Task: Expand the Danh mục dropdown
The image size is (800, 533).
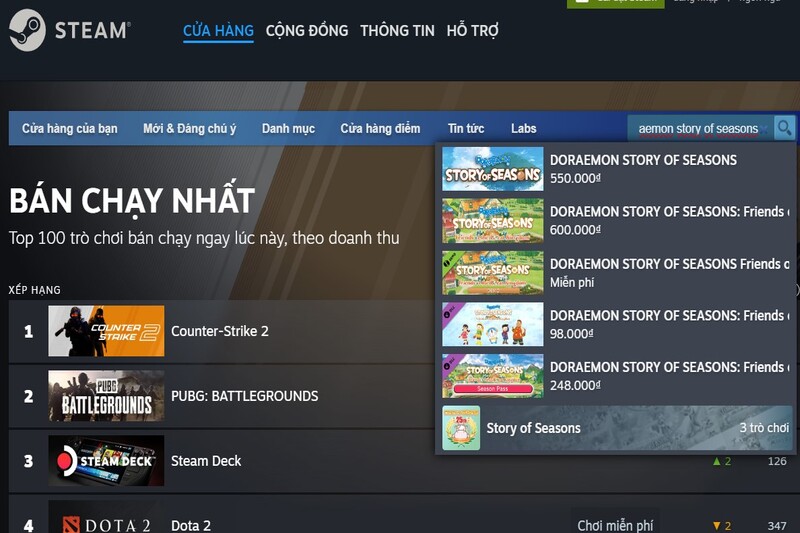Action: tap(288, 129)
